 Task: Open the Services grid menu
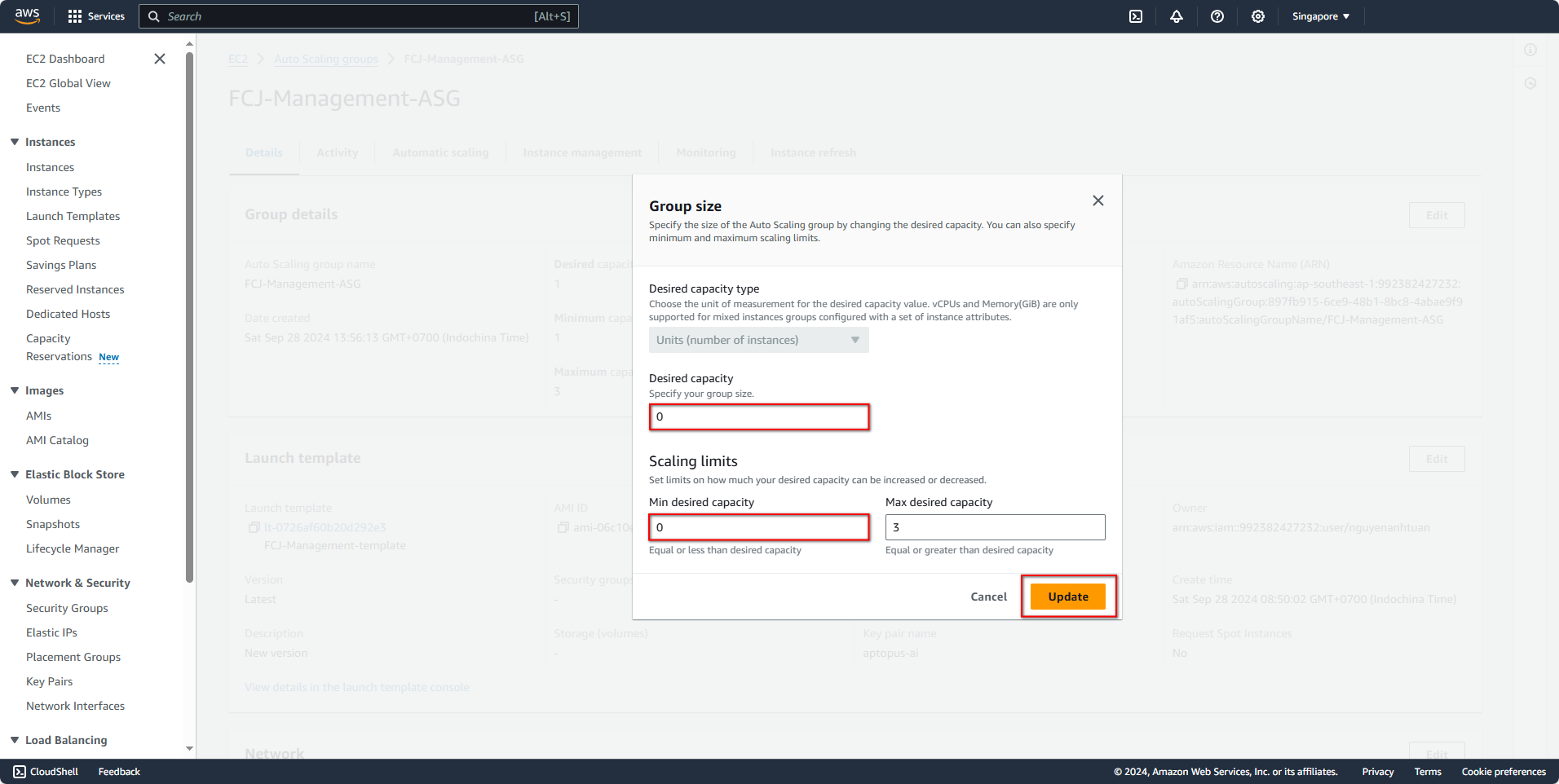coord(95,15)
